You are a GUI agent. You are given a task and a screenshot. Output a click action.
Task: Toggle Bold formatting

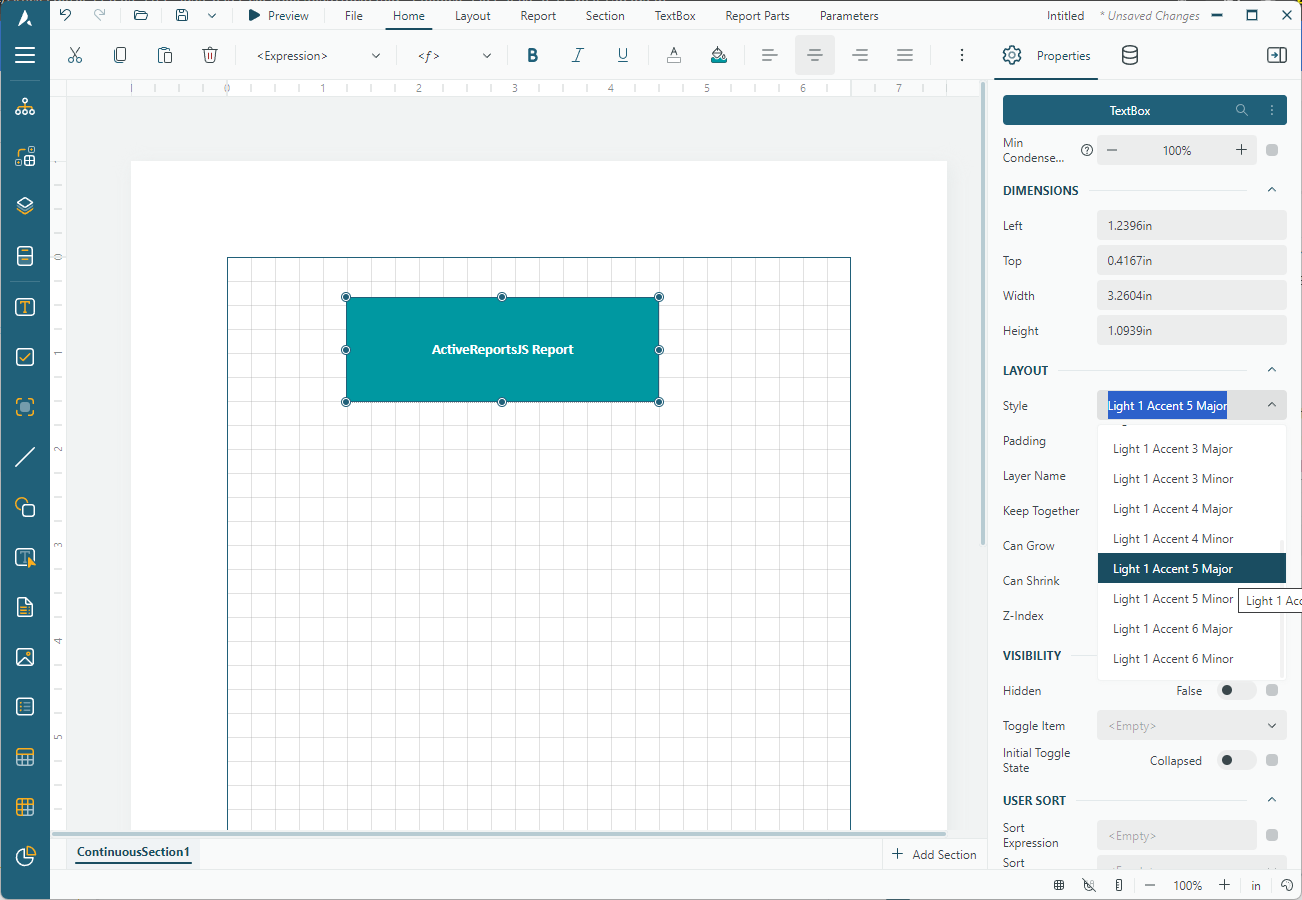point(532,56)
